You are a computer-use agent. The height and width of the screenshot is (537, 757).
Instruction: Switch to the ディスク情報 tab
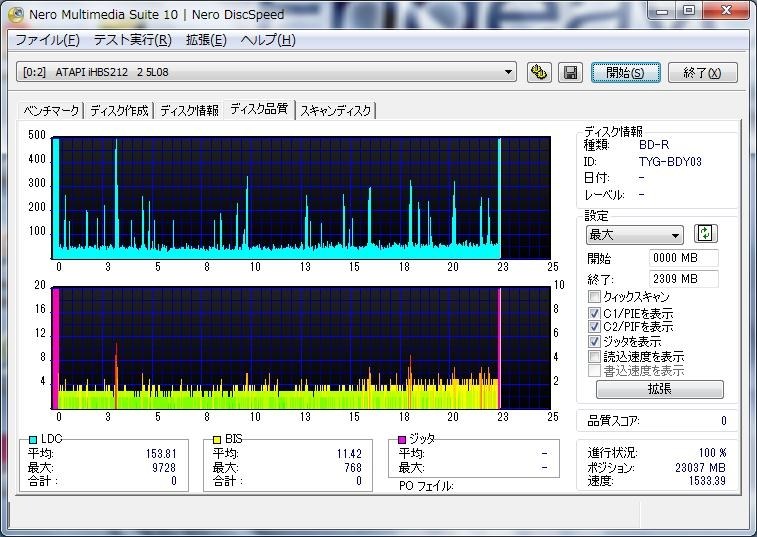[189, 111]
